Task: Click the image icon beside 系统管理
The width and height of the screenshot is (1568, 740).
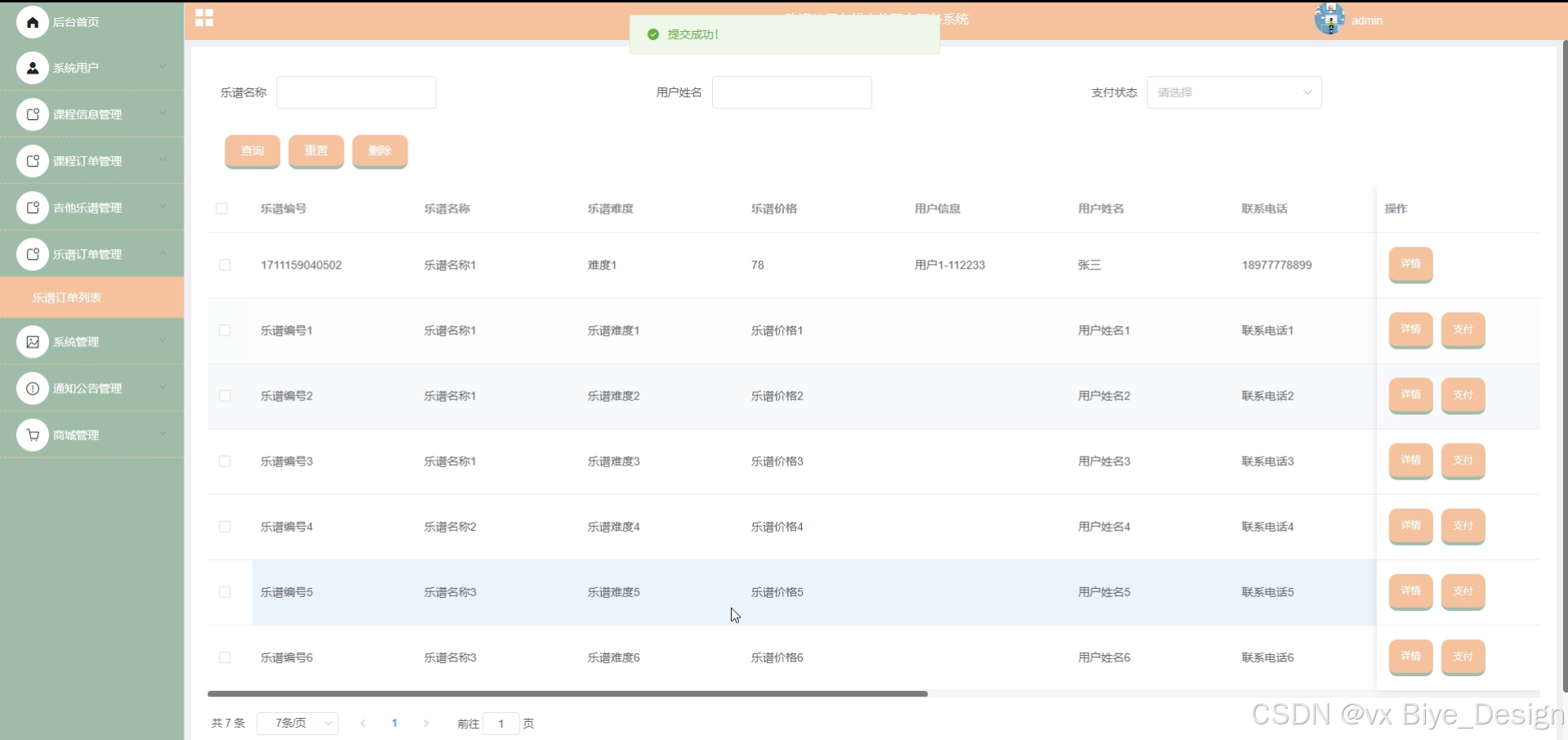Action: click(33, 341)
